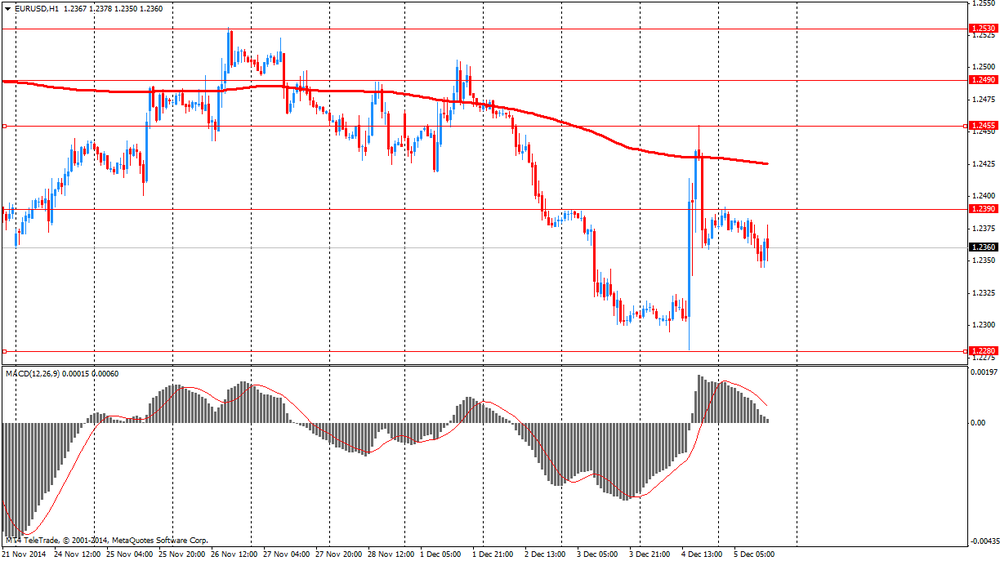Viewport: 1000px width, 561px height.
Task: Click the 5 Dec 05:00 time label
Action: point(754,554)
